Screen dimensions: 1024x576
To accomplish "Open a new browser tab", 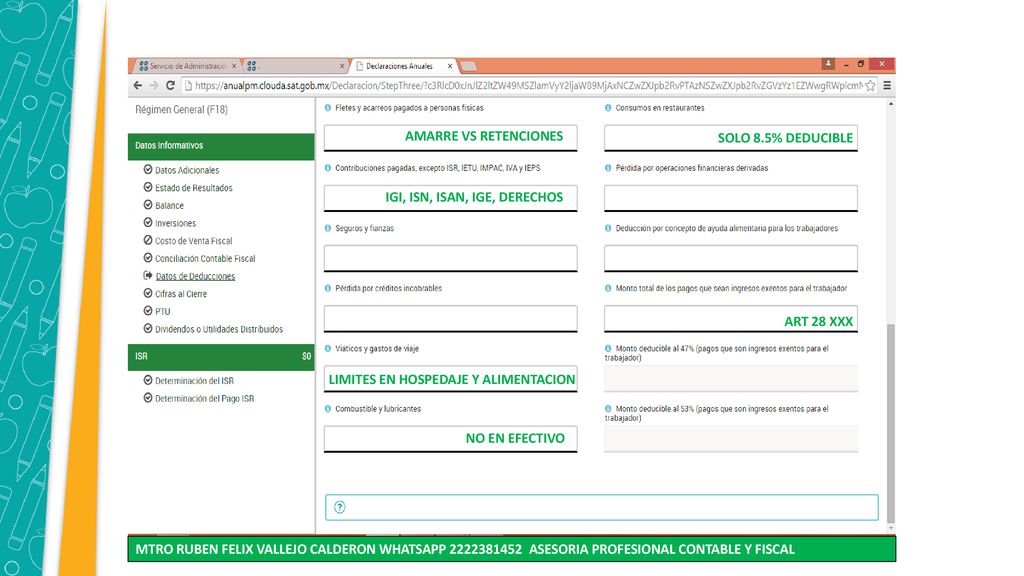I will click(x=468, y=66).
